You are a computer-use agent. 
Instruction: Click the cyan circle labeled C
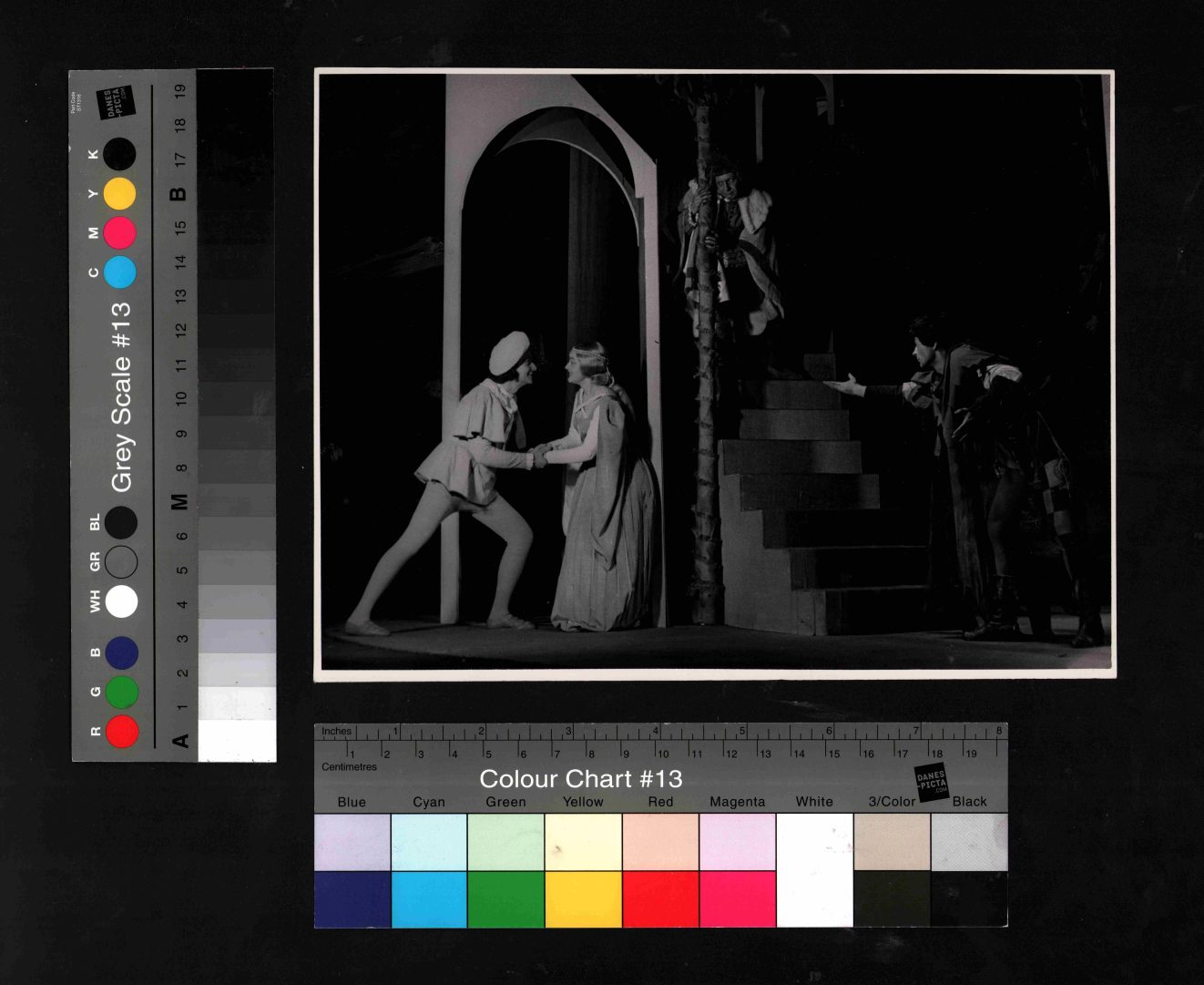click(x=120, y=272)
